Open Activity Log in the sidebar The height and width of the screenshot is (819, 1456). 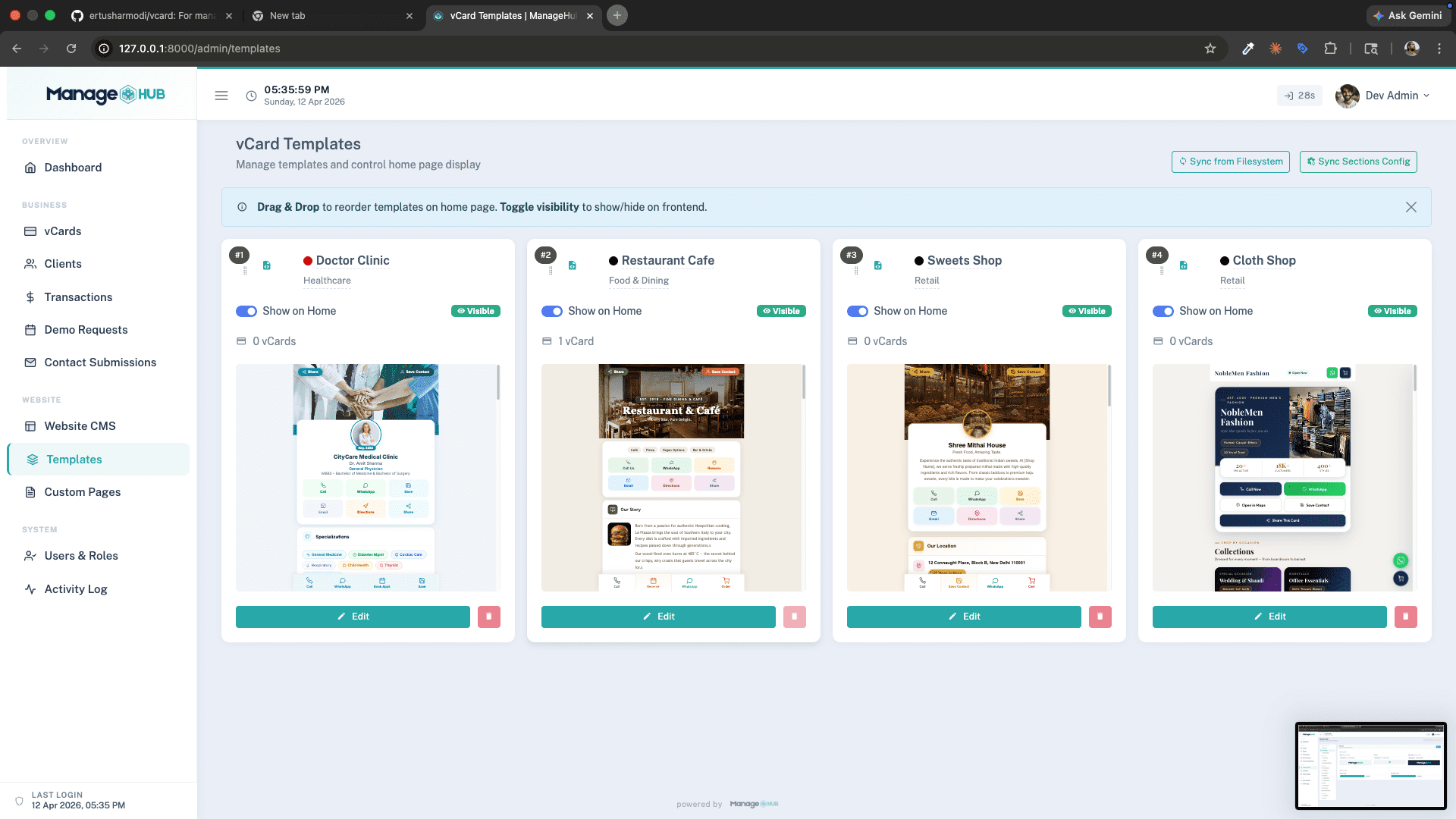99,589
